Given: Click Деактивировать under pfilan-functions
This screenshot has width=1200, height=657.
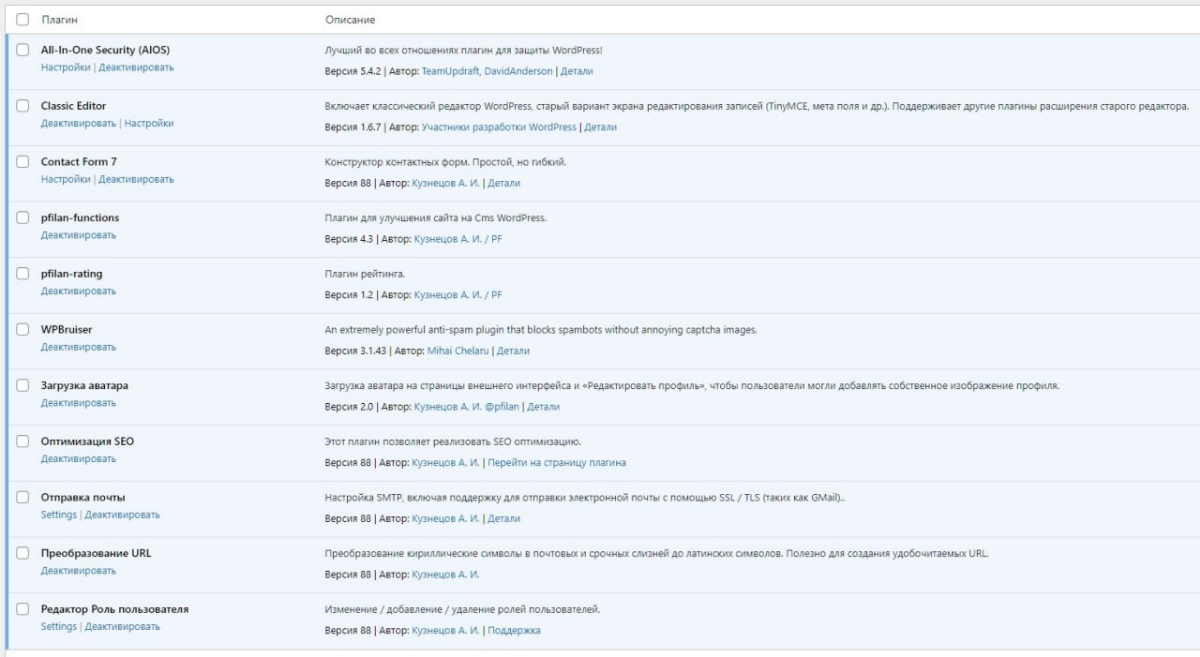Looking at the screenshot, I should click(x=78, y=235).
